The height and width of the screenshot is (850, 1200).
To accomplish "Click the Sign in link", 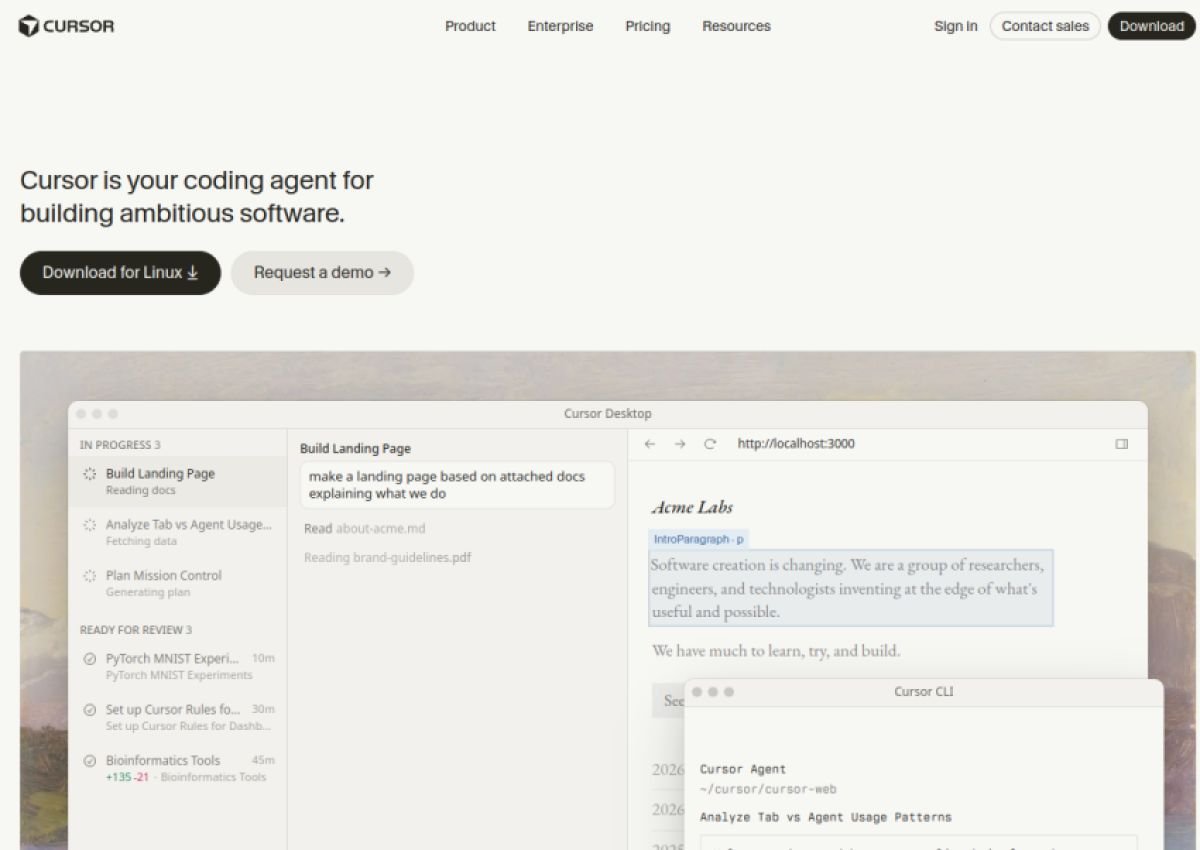I will 956,26.
